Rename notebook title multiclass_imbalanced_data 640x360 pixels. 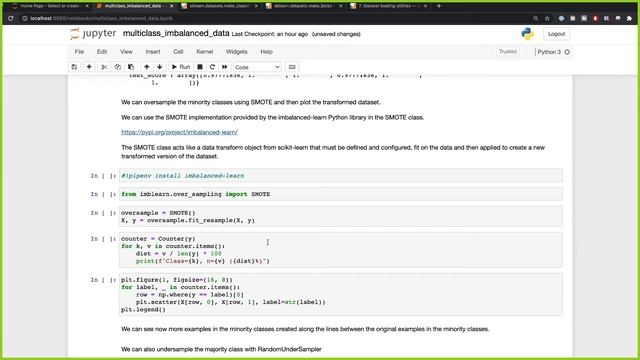pyautogui.click(x=176, y=33)
